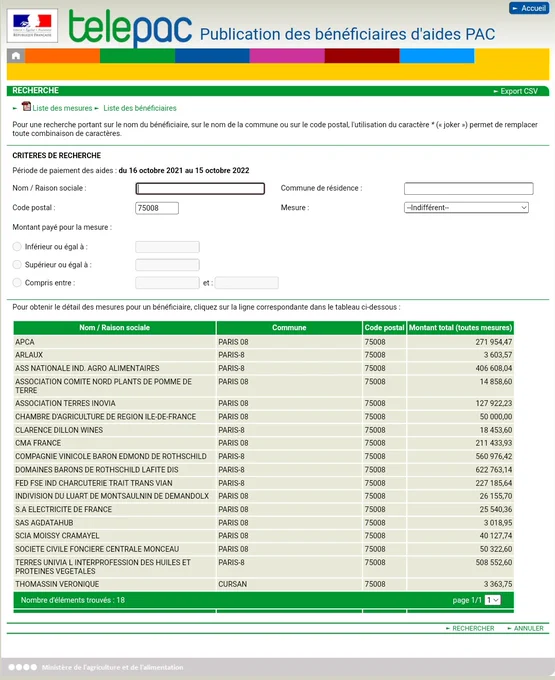Open the page number dropdown

[x=493, y=600]
